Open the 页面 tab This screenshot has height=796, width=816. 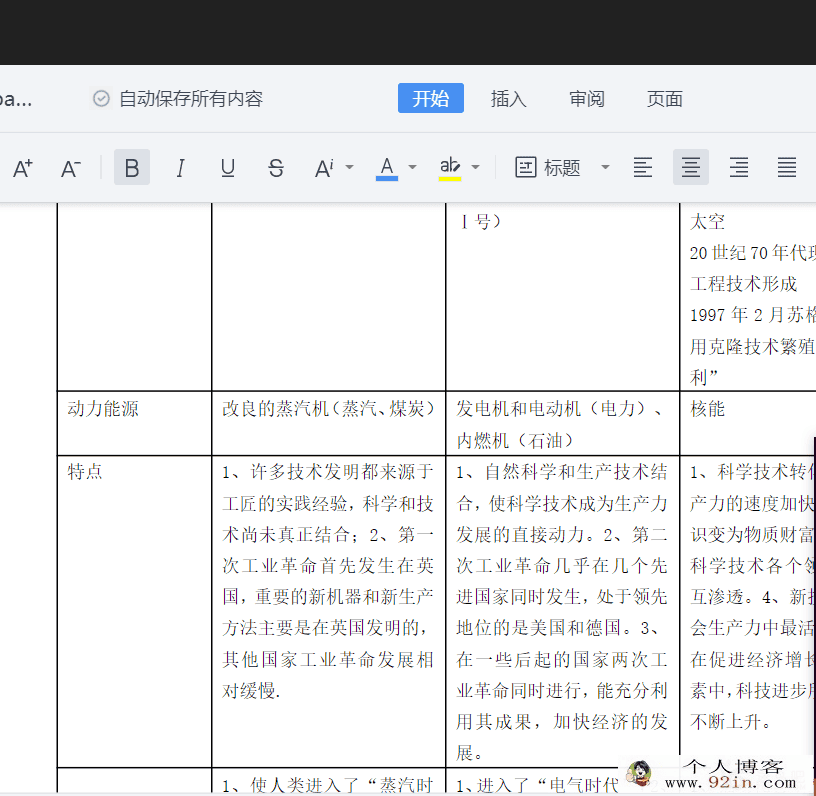(665, 98)
